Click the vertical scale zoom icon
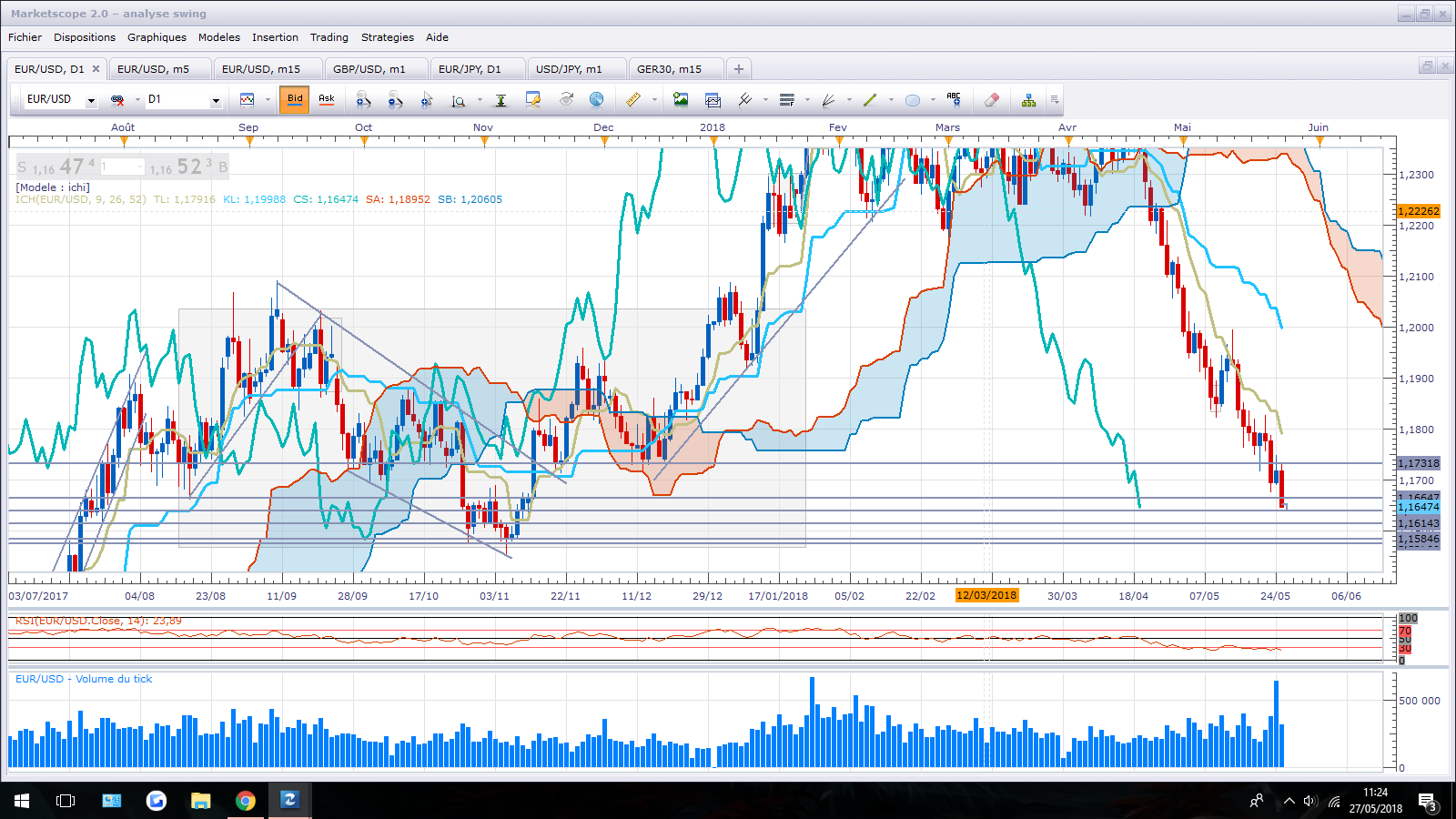 (459, 100)
